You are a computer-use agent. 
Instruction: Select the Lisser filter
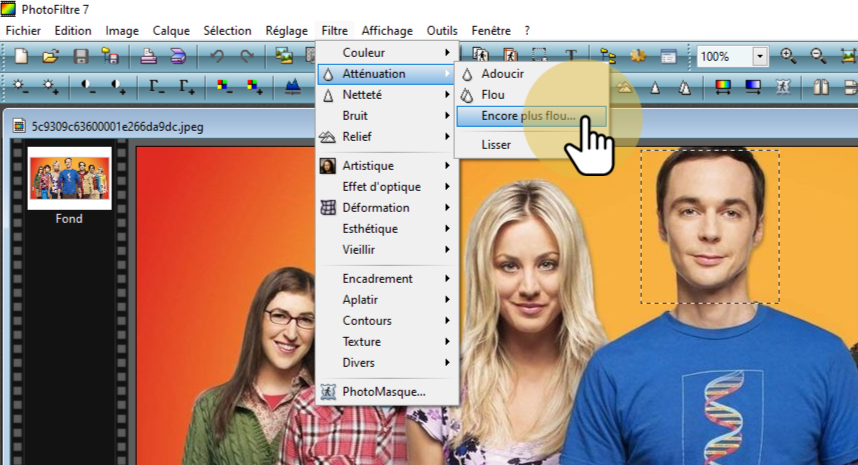531,145
